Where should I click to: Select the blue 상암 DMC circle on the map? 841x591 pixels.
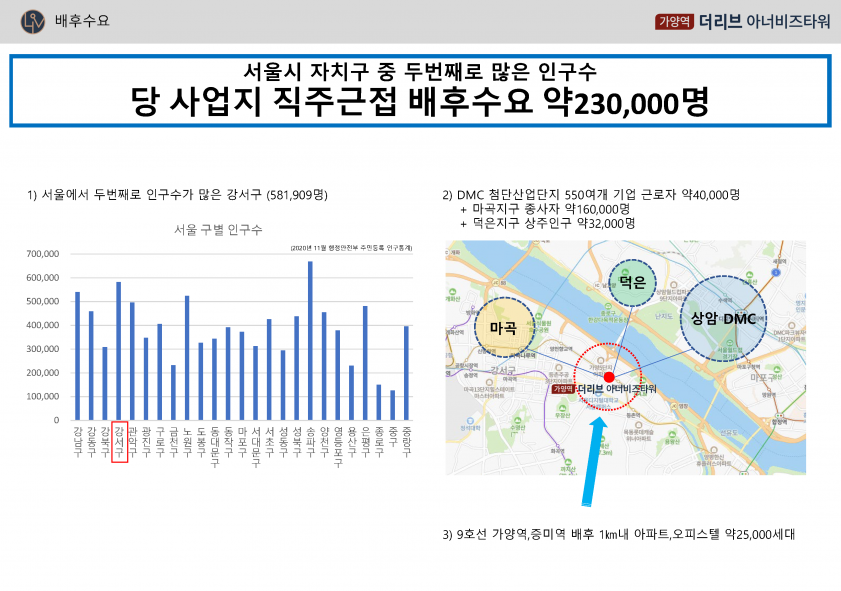724,319
